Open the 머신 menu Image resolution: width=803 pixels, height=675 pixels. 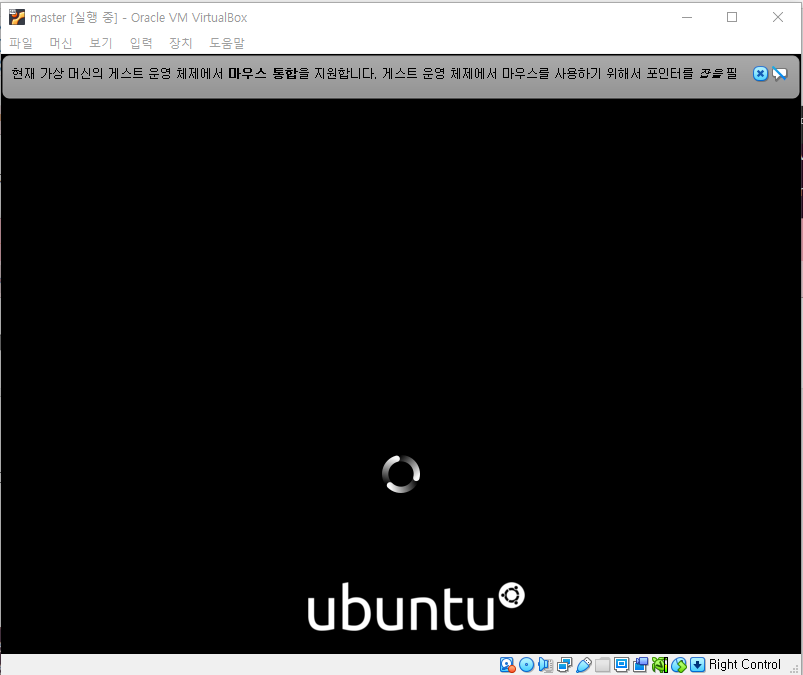60,43
